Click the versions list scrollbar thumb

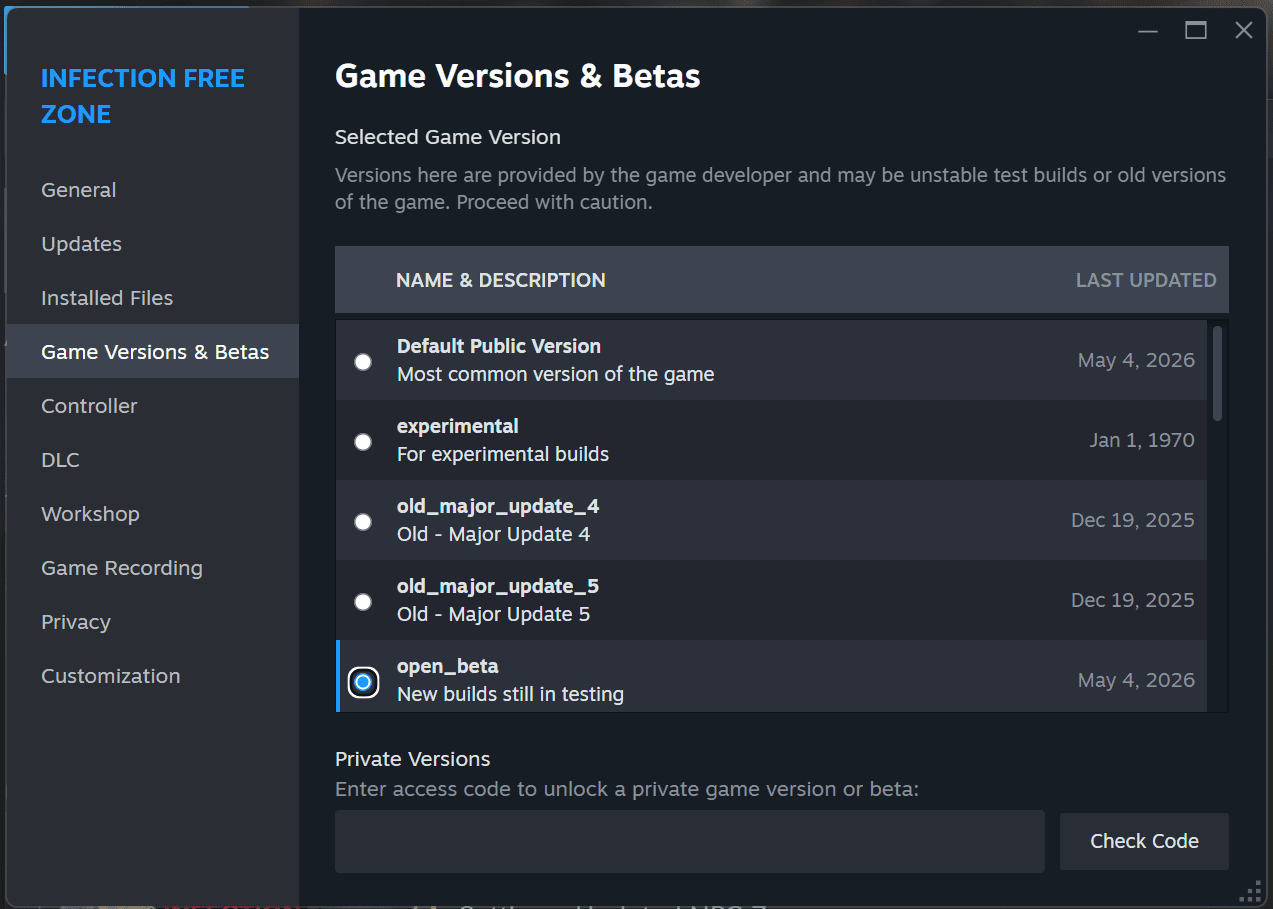point(1217,373)
